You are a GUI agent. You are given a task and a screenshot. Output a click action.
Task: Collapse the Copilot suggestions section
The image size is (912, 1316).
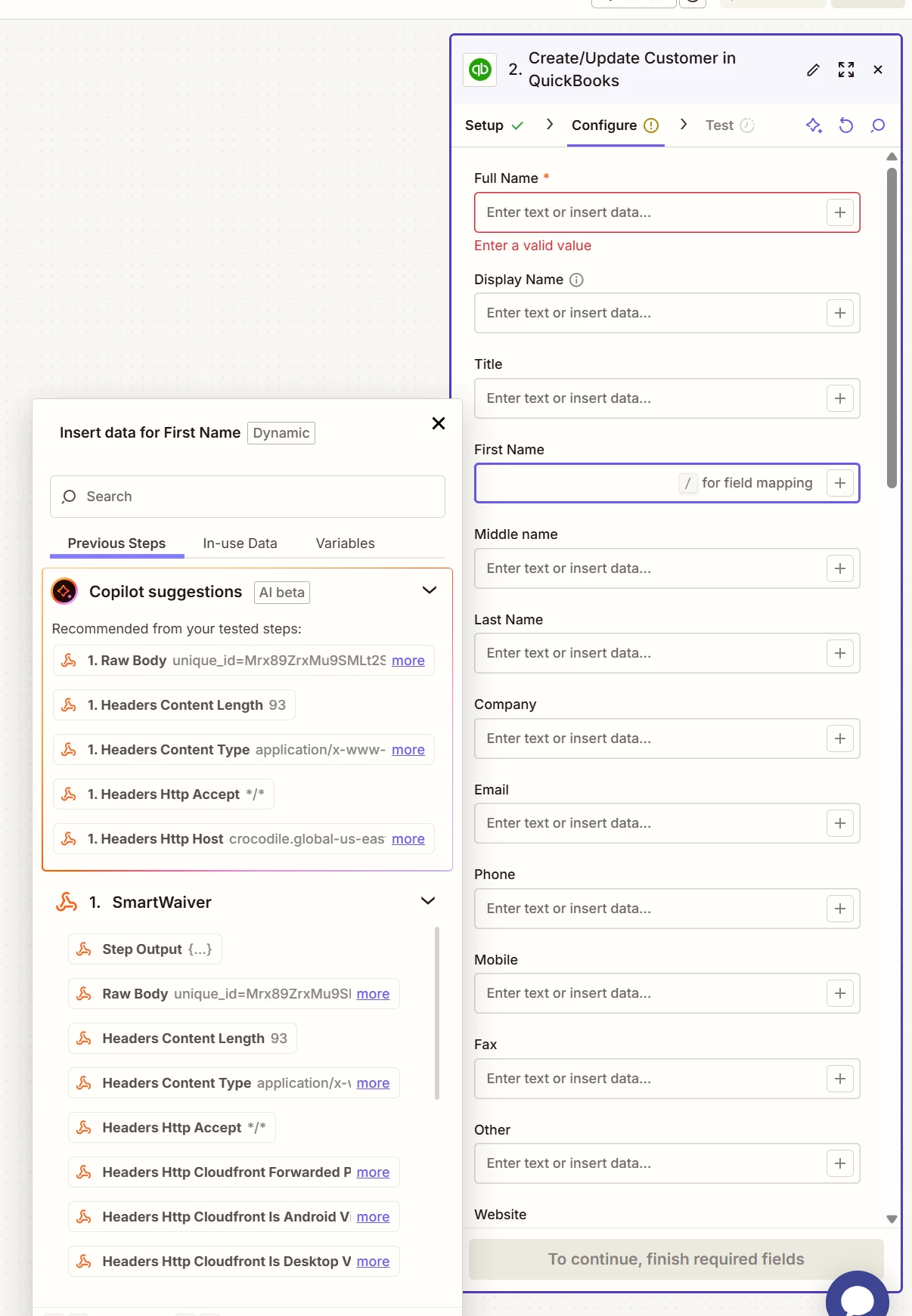coord(429,590)
